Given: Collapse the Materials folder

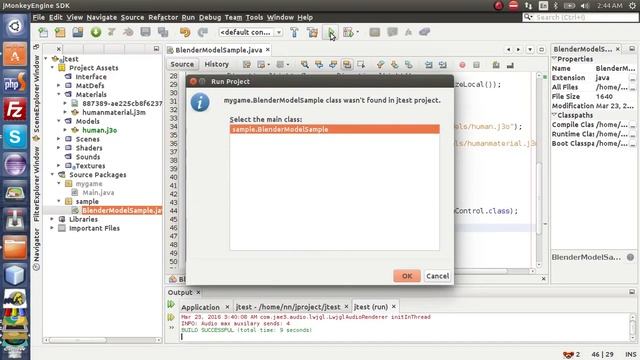Looking at the screenshot, I should coord(59,94).
